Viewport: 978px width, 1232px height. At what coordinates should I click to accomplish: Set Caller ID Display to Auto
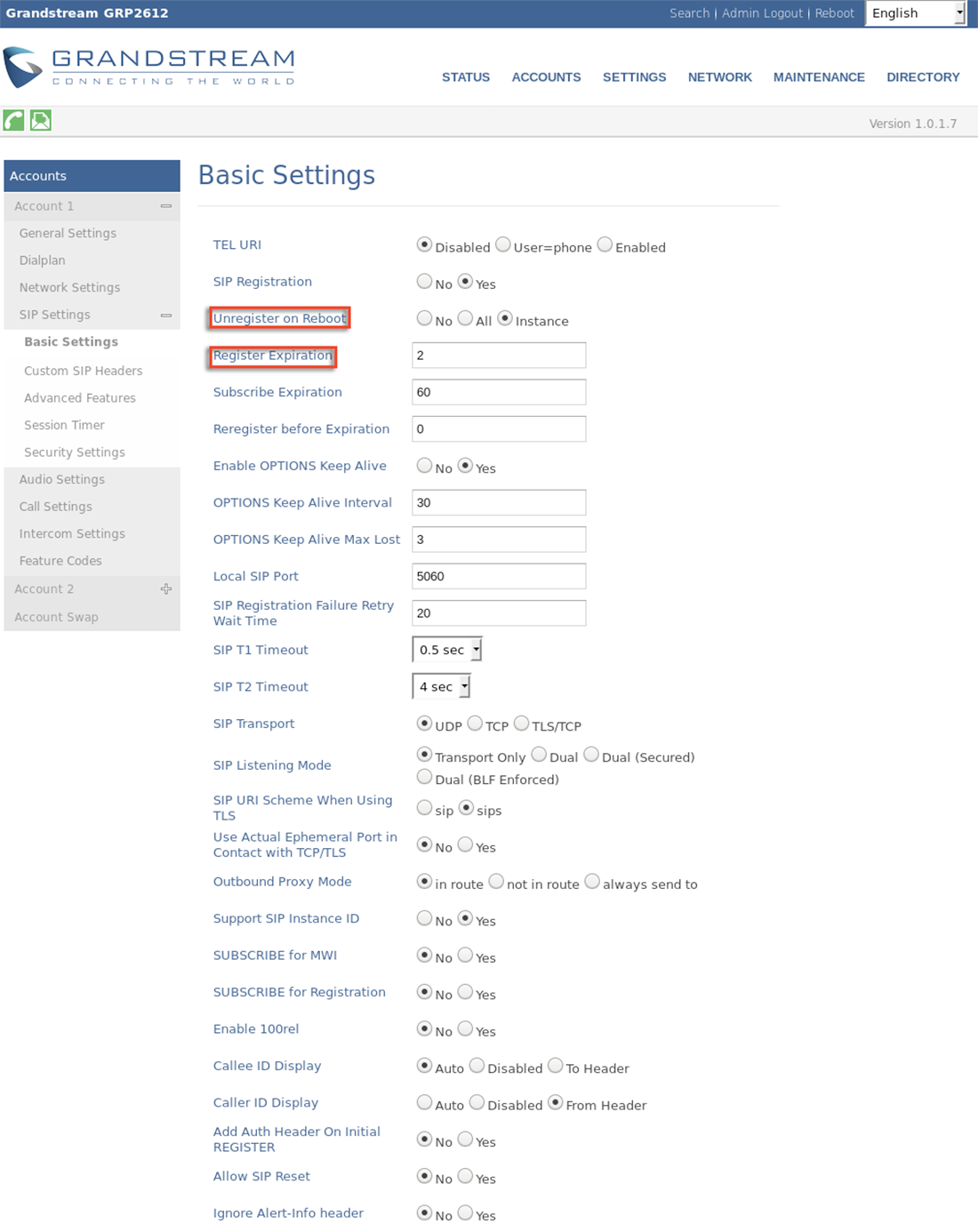tap(424, 1103)
